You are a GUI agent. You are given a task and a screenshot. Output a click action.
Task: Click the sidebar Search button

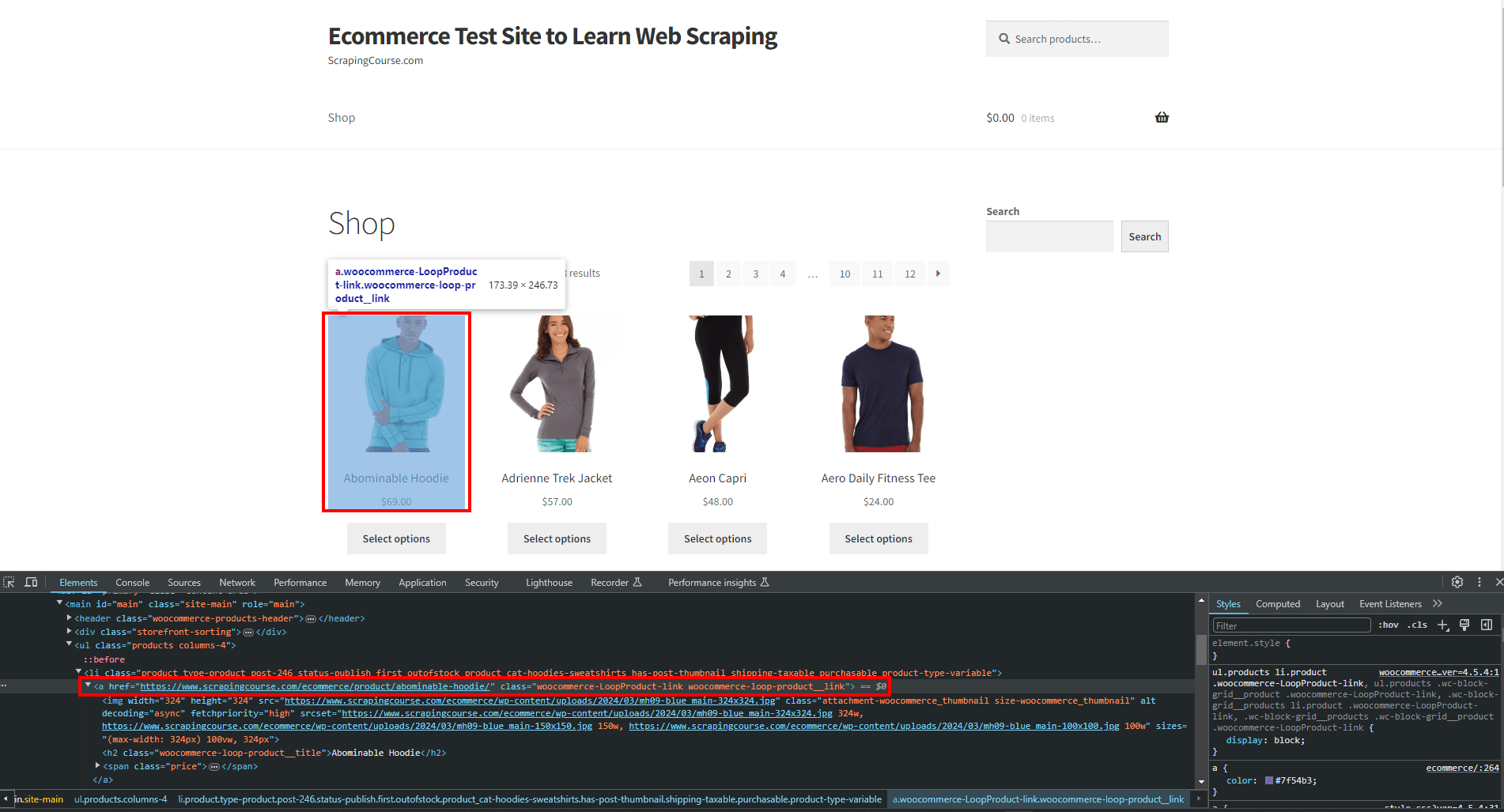pyautogui.click(x=1144, y=236)
